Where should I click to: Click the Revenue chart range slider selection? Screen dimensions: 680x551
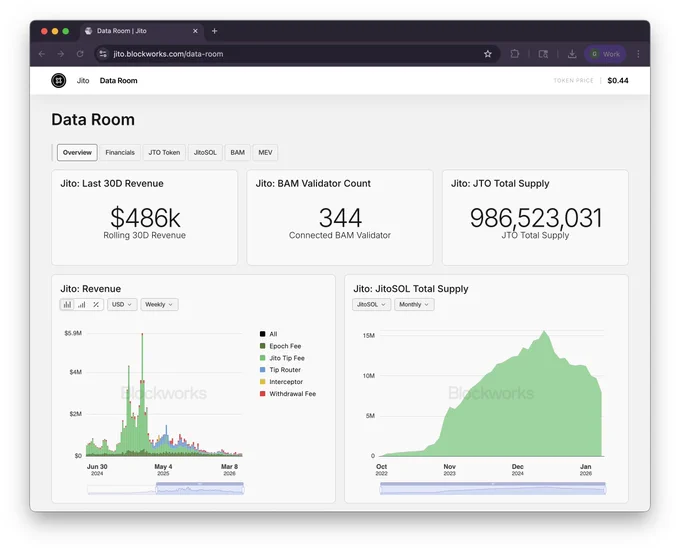coord(200,489)
